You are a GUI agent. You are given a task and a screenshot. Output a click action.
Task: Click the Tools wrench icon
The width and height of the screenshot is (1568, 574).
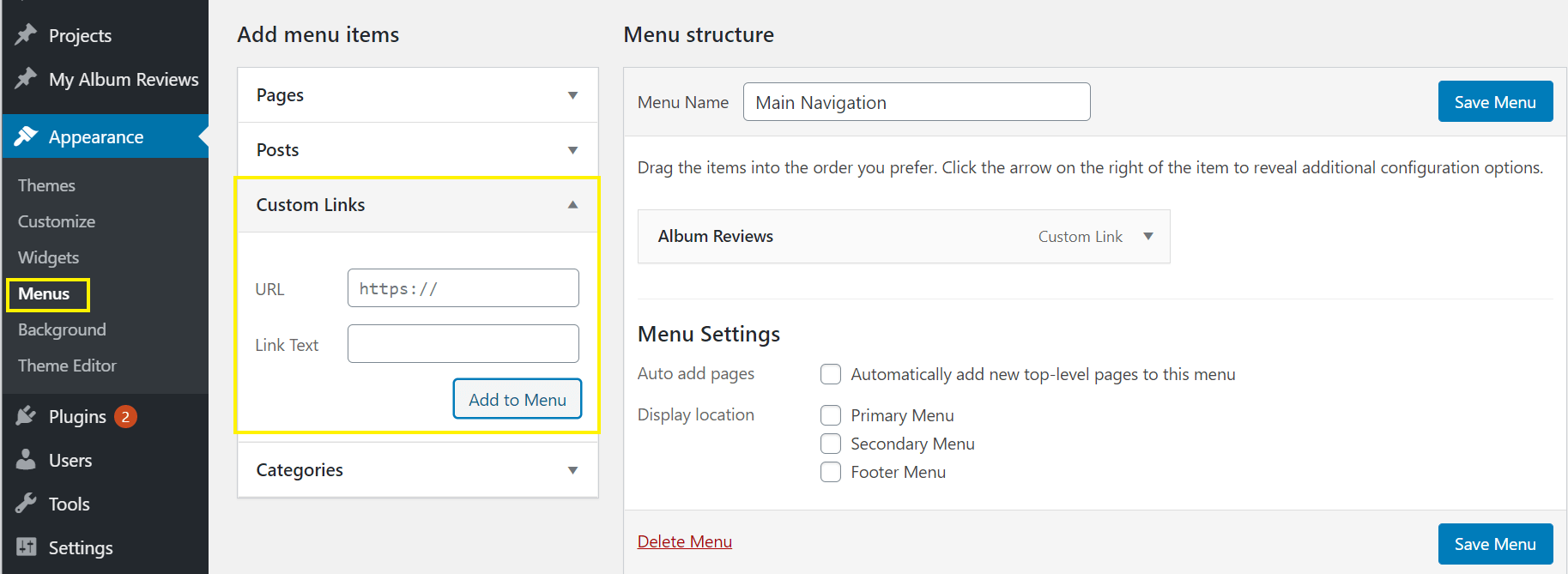click(x=26, y=504)
